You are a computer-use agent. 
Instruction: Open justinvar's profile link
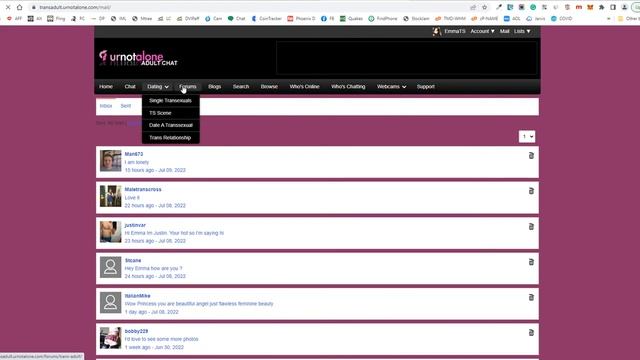(135, 225)
